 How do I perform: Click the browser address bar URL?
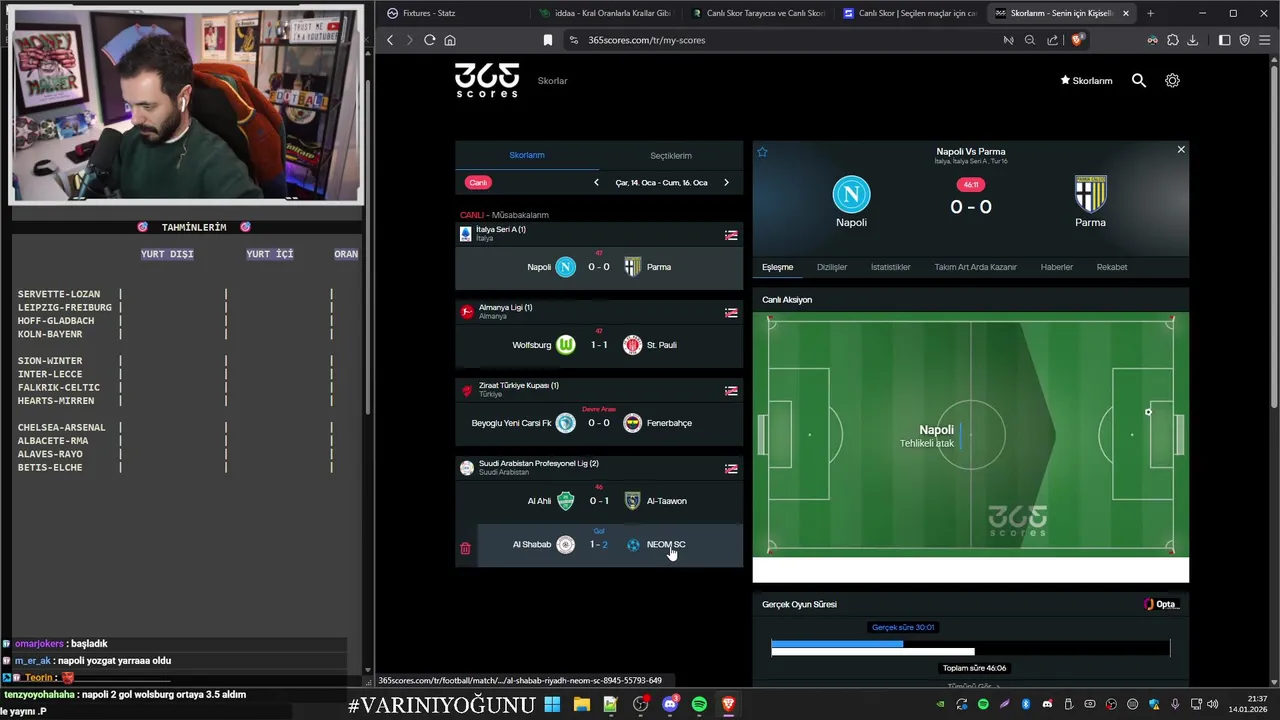[646, 40]
